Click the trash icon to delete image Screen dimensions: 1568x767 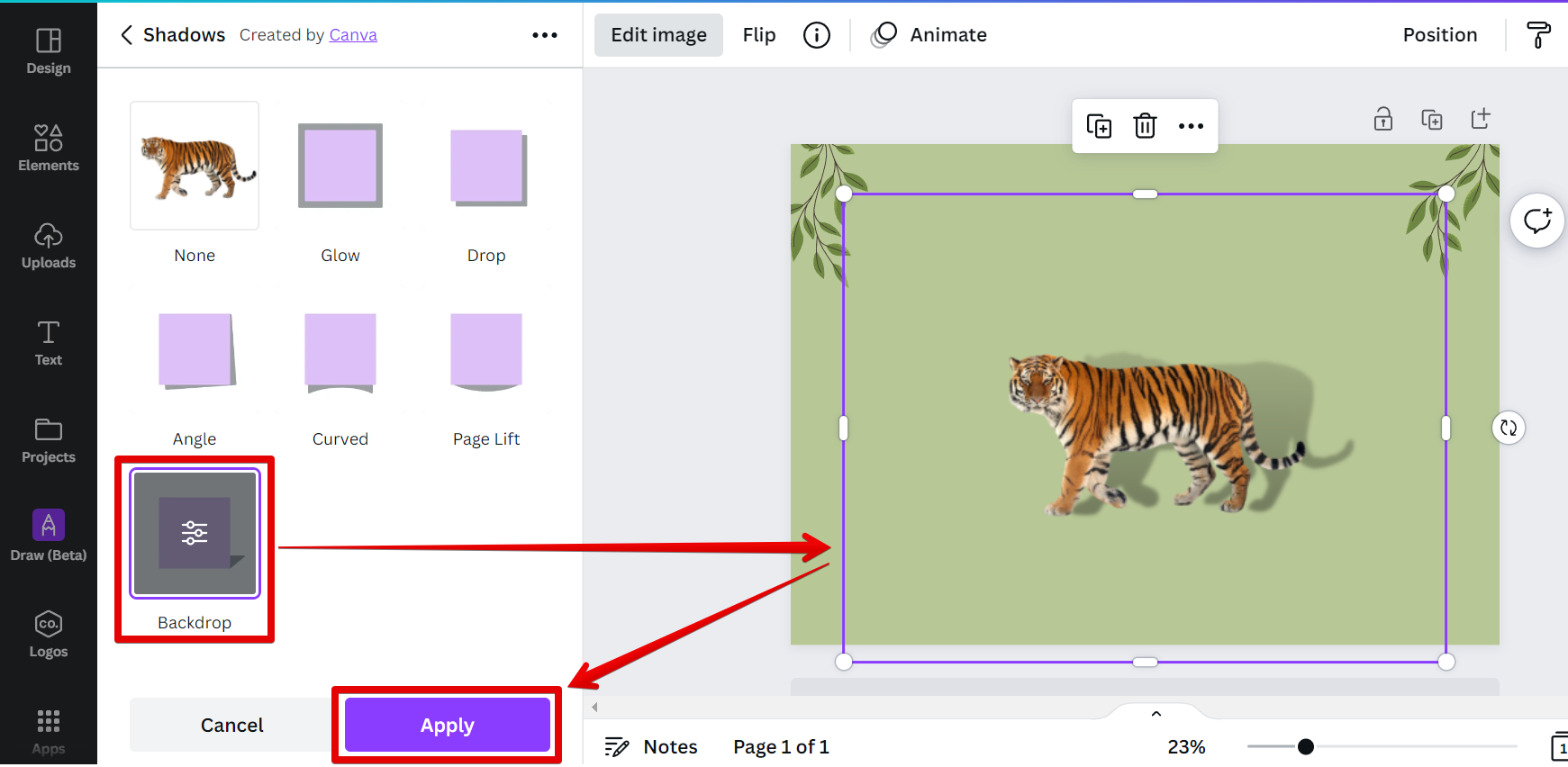(x=1145, y=126)
